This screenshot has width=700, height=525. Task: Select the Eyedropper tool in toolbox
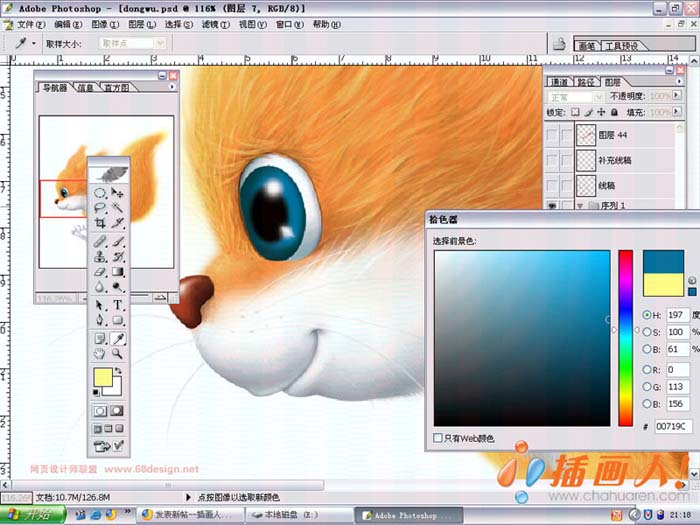[117, 339]
